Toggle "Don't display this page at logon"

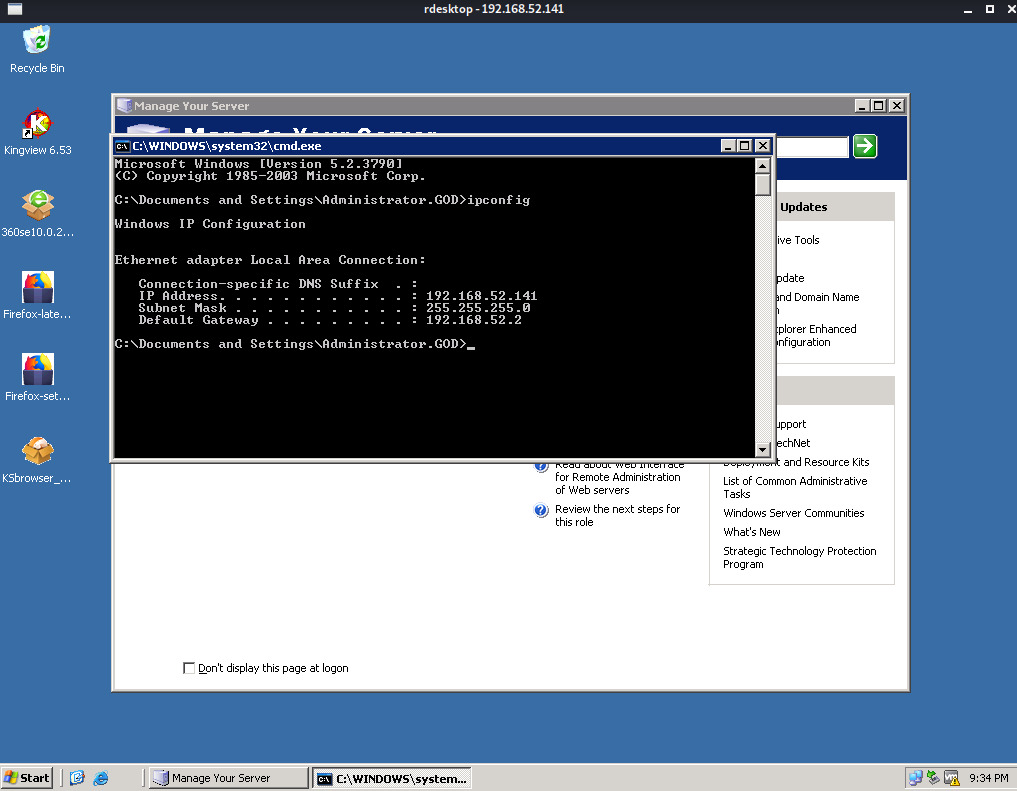(189, 668)
